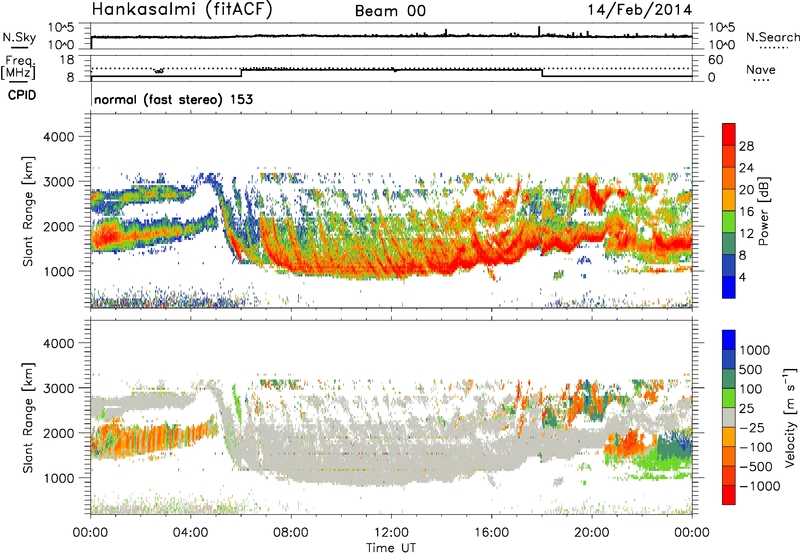Click the solid line sample under N.Sky
The height and width of the screenshot is (554, 800).
tap(19, 48)
